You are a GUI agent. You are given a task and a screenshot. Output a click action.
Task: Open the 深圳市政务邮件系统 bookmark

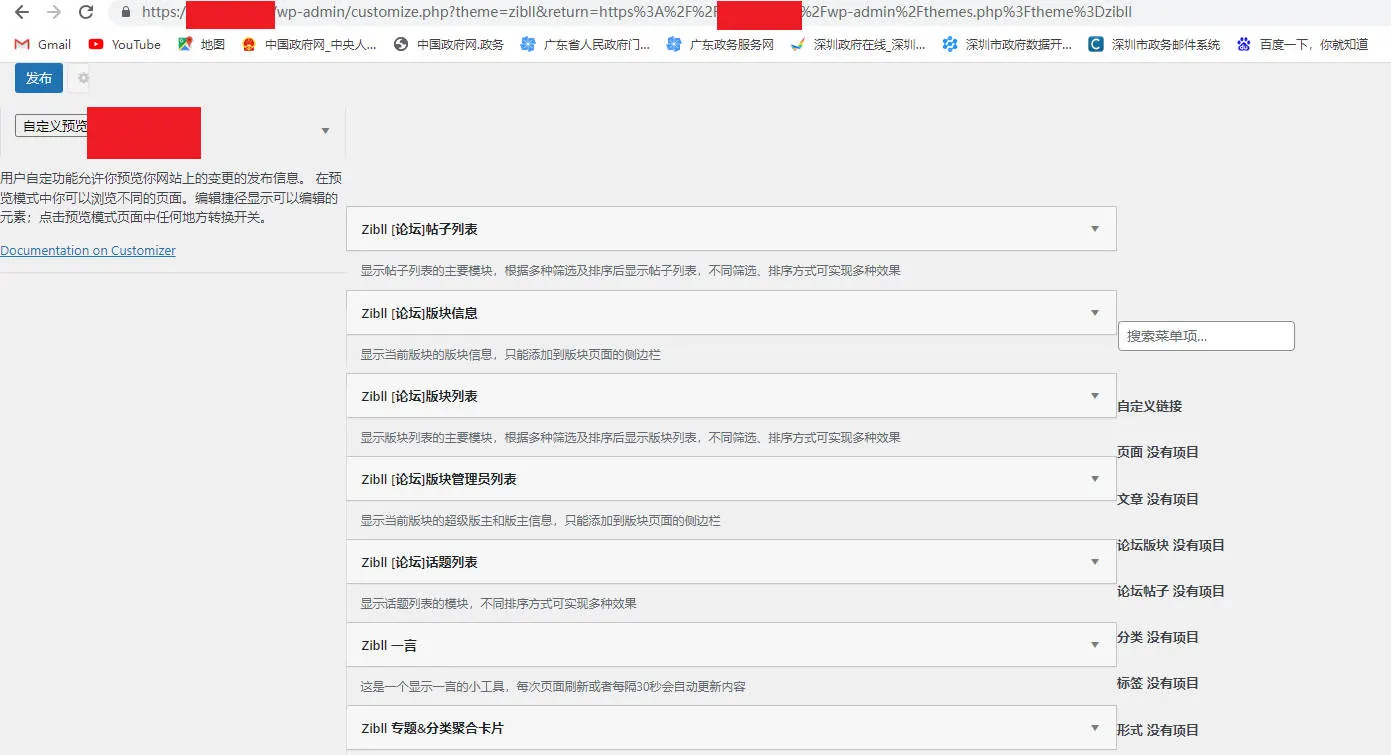[x=1154, y=44]
